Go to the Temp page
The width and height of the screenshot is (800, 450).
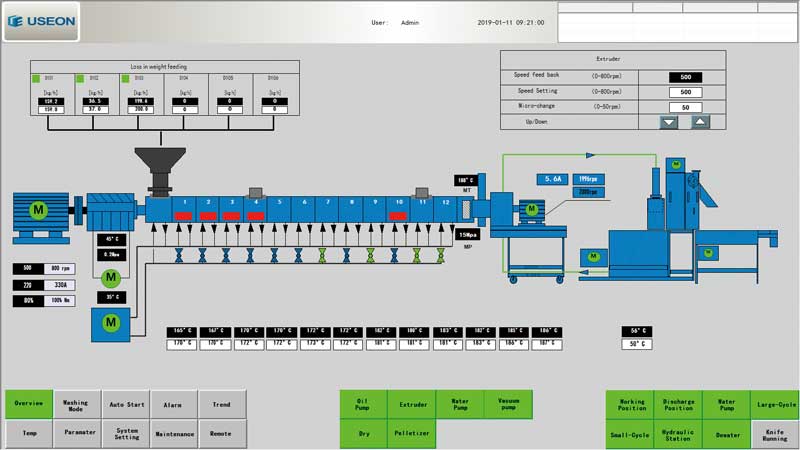point(29,434)
